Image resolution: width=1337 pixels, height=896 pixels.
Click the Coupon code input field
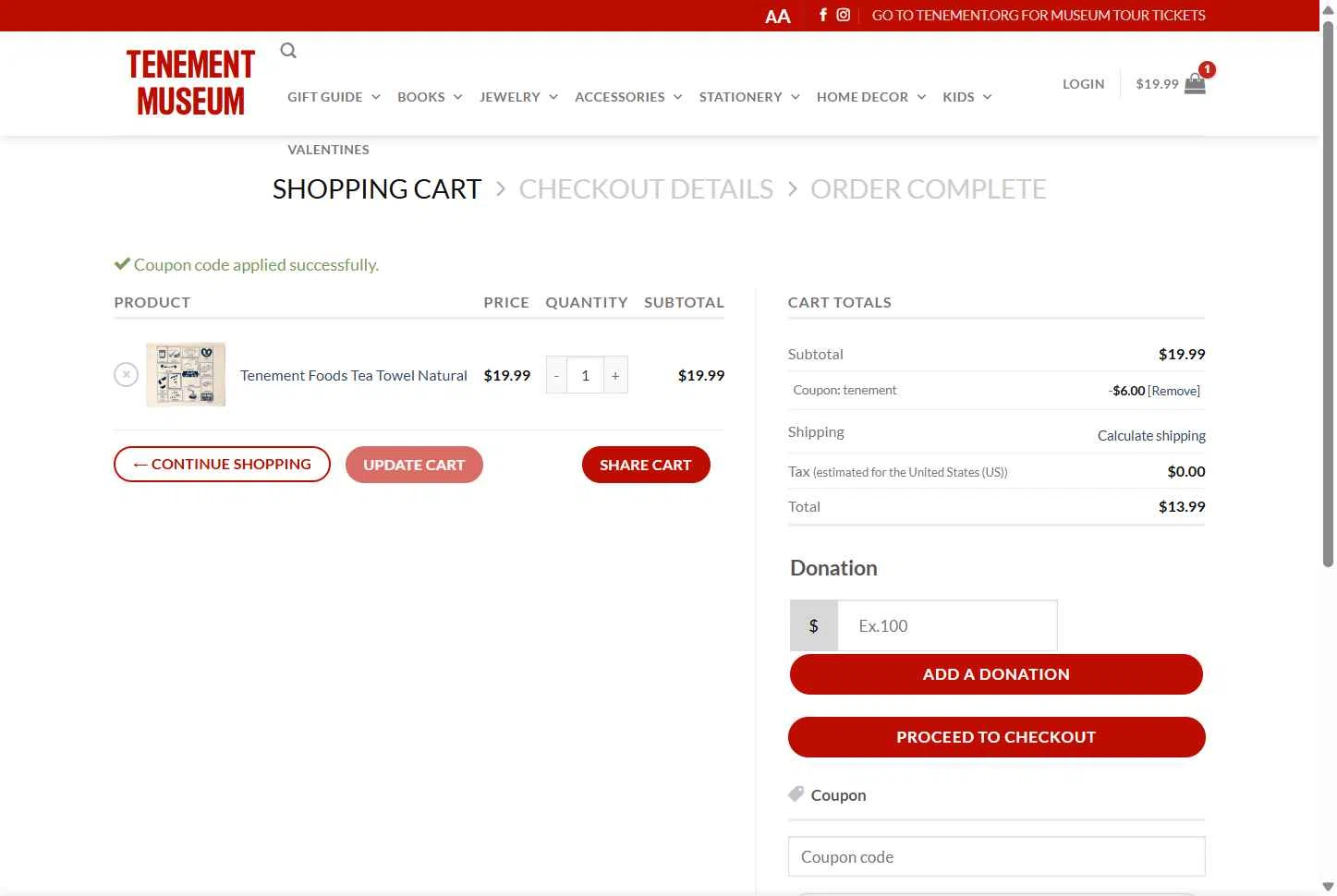pyautogui.click(x=996, y=856)
